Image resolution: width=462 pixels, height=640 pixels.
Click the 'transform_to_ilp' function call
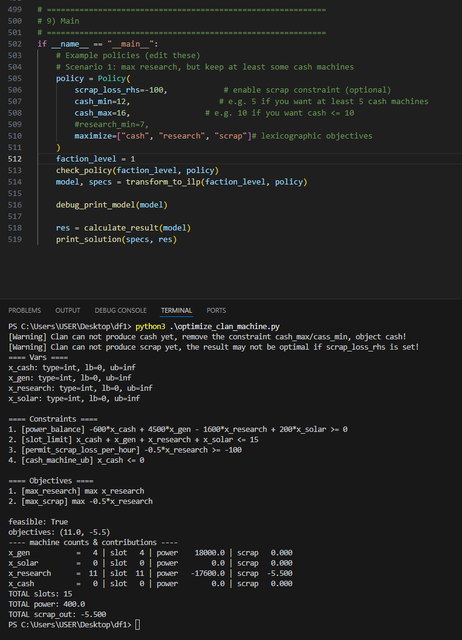(x=163, y=182)
